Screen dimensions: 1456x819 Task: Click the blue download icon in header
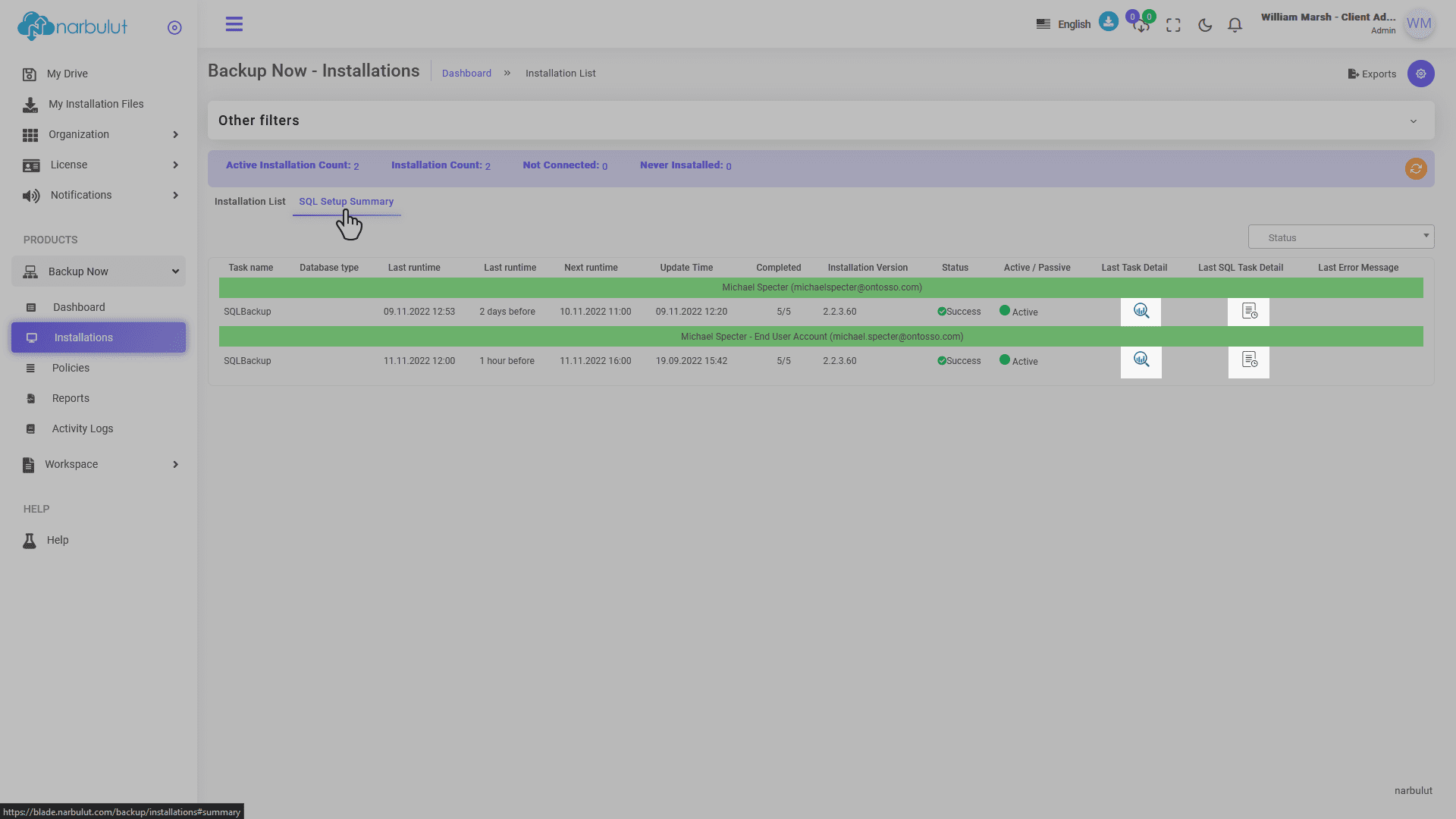(1109, 21)
